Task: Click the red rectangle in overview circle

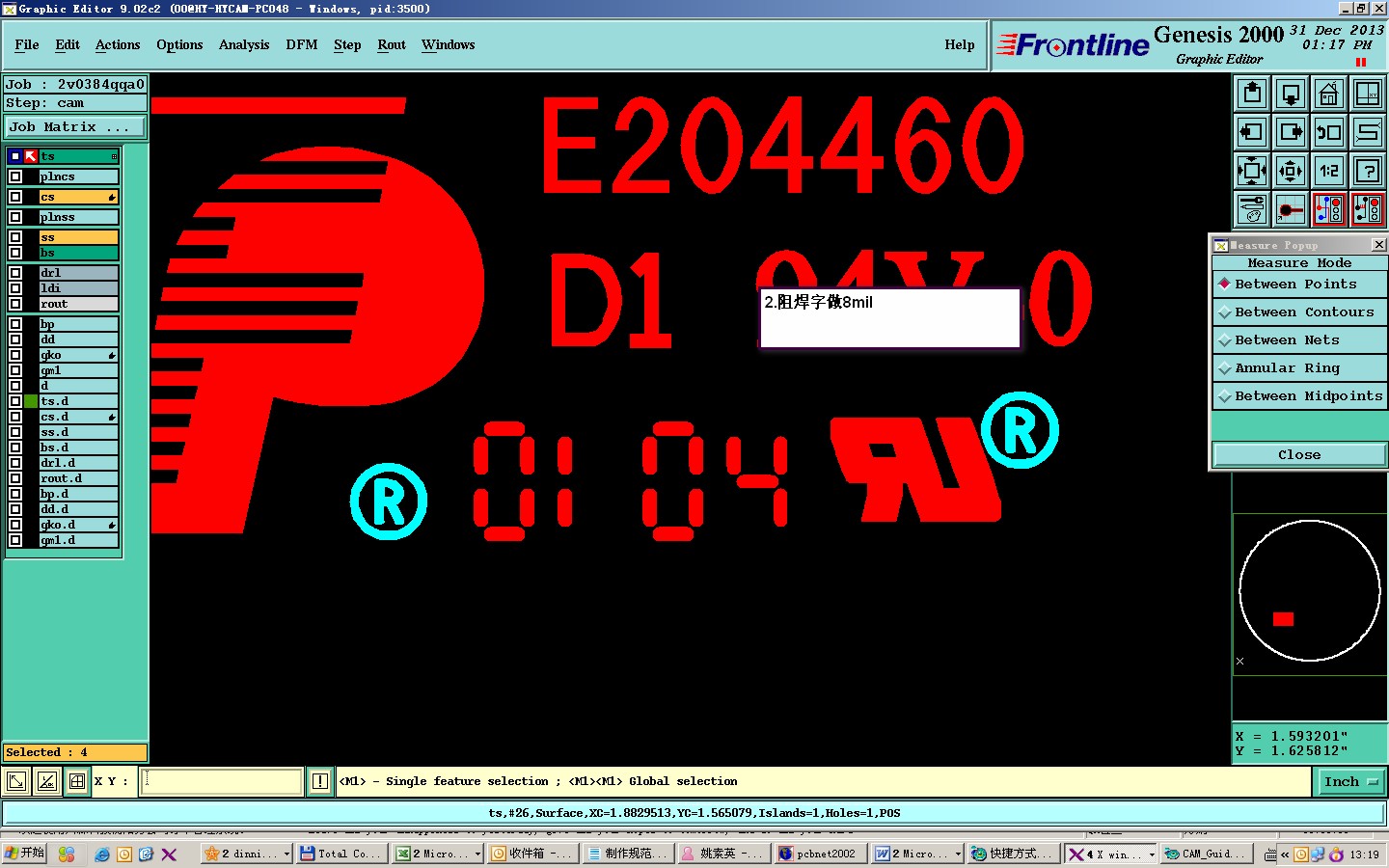Action: point(1283,619)
